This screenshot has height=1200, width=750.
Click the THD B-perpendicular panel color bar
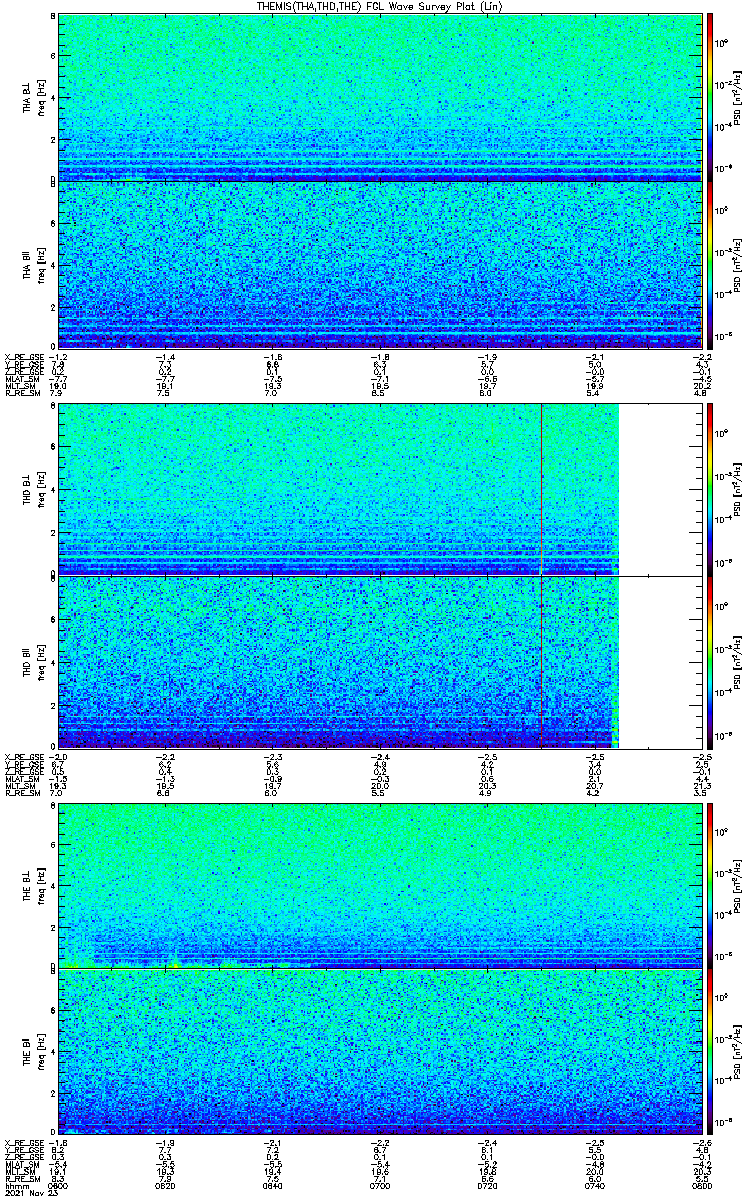click(x=710, y=489)
